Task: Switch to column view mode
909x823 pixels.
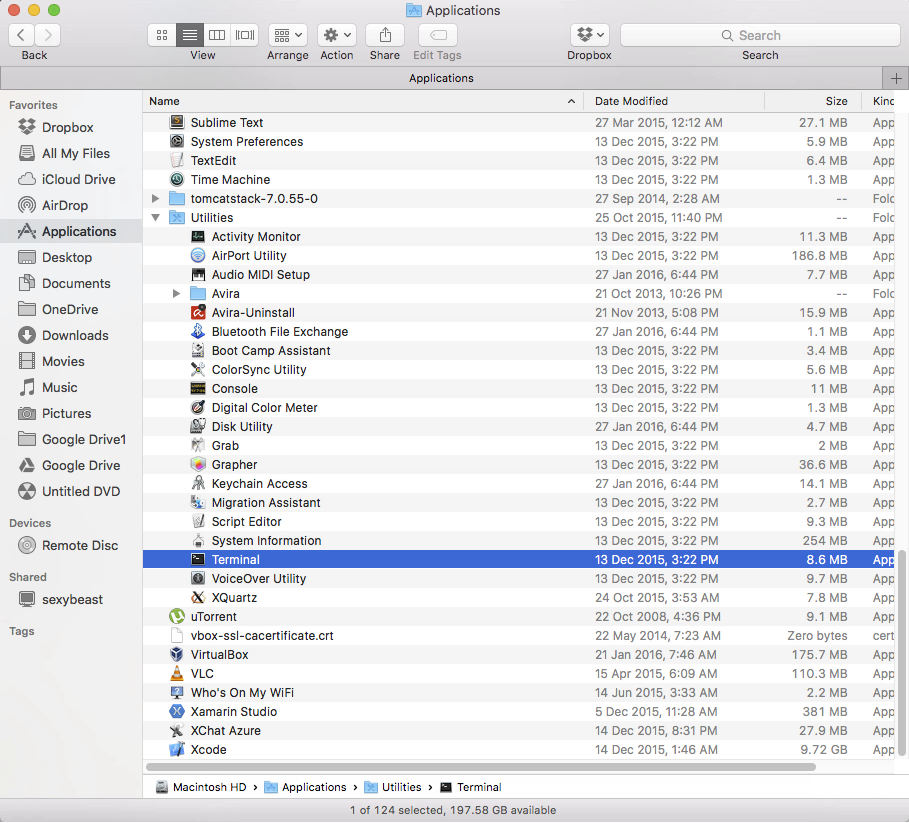Action: pos(217,35)
